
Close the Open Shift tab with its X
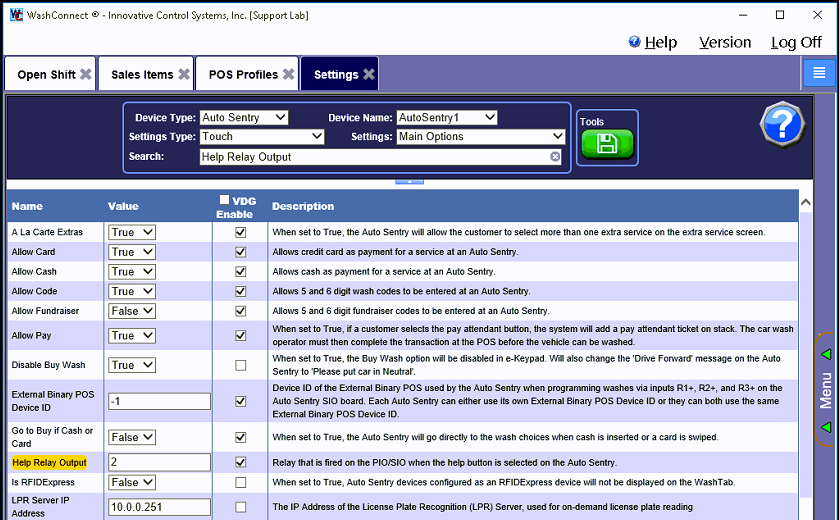click(86, 75)
